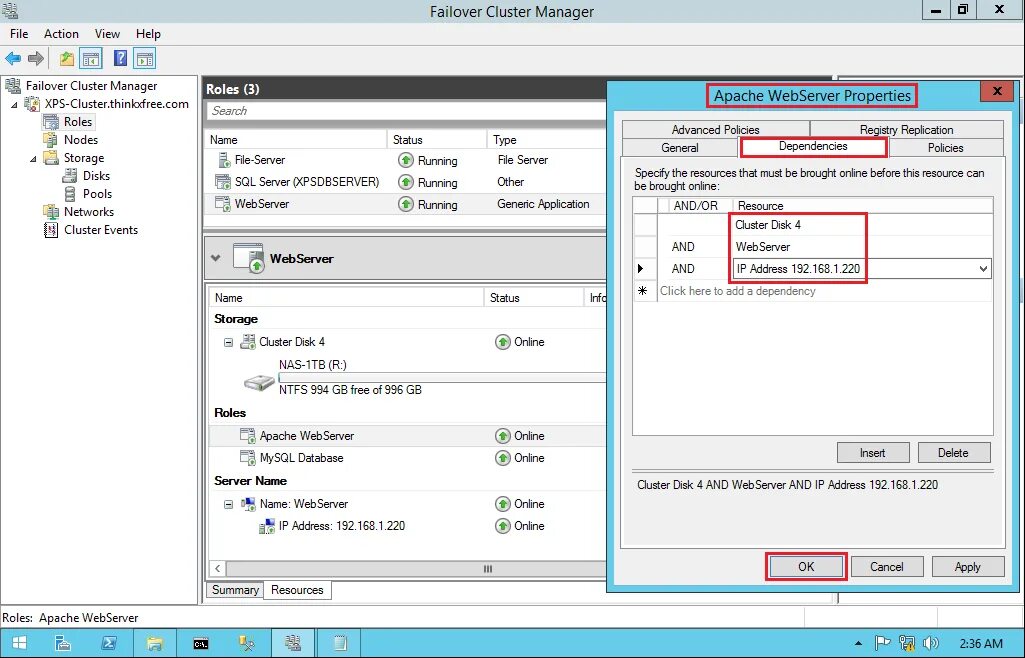
Task: Click the Cluster Disk 4 storage icon
Action: pos(248,342)
